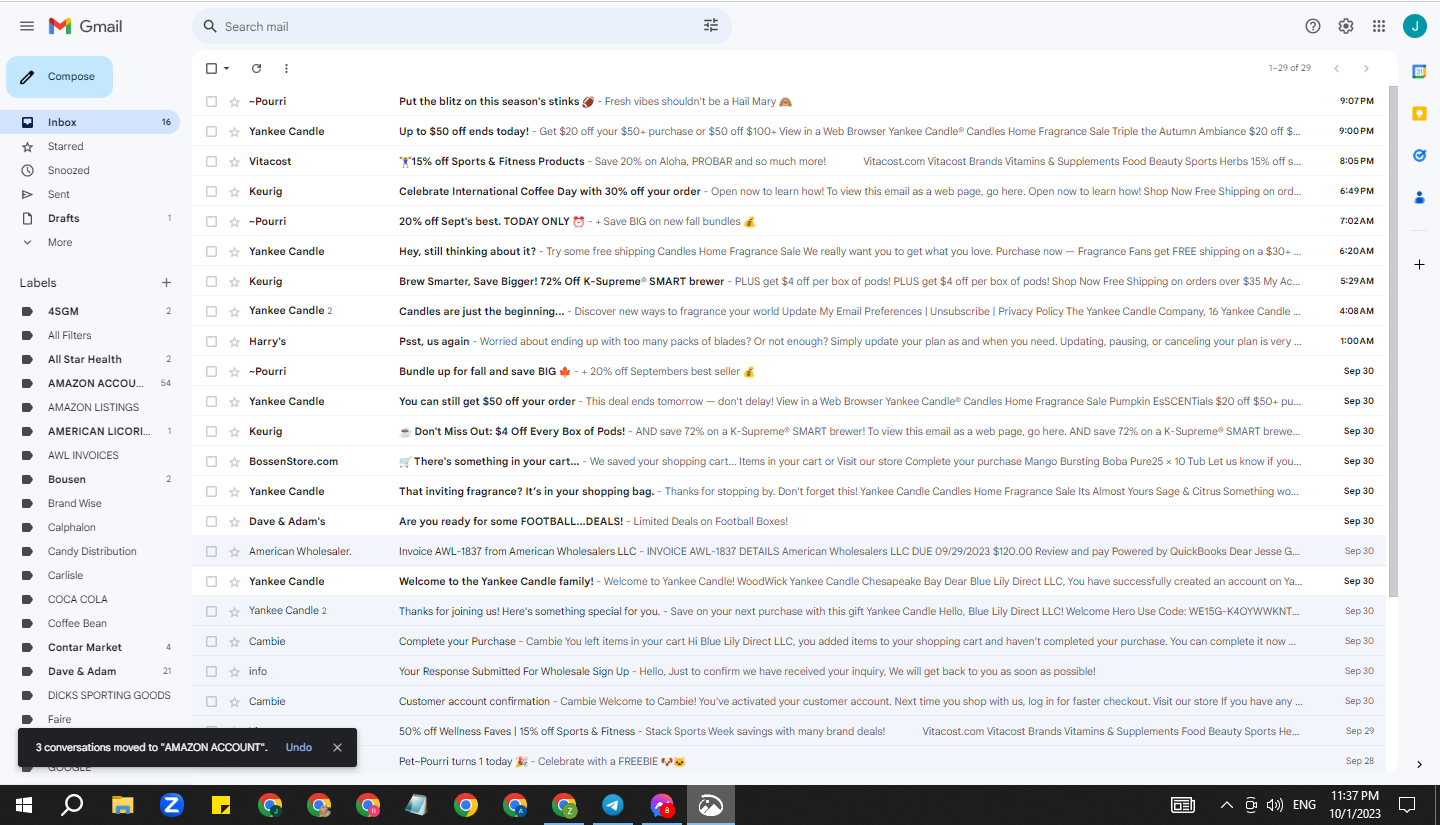This screenshot has width=1440, height=825.
Task: Open Google Calendar side panel
Action: coord(1419,71)
